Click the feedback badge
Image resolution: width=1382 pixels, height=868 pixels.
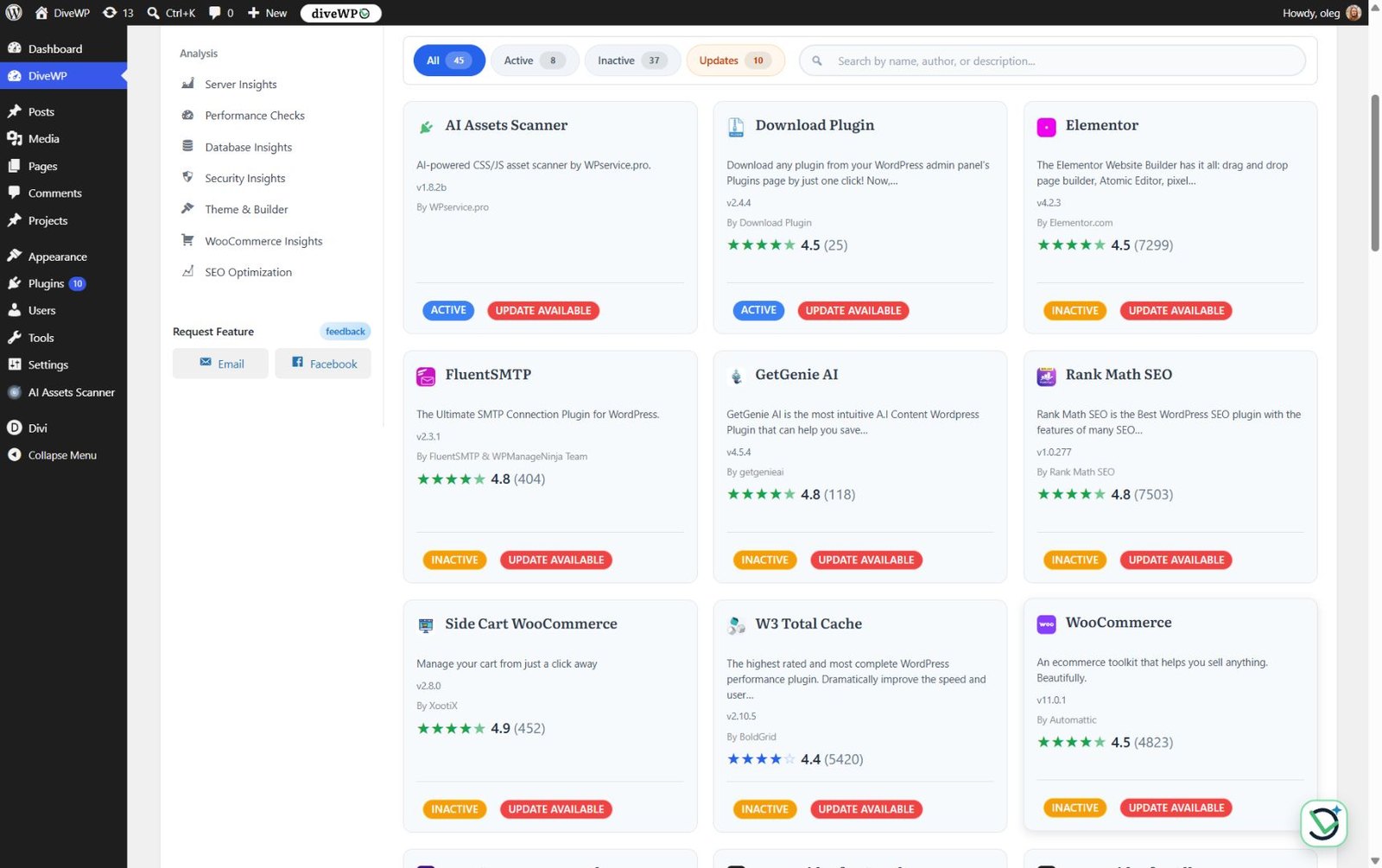coord(345,332)
